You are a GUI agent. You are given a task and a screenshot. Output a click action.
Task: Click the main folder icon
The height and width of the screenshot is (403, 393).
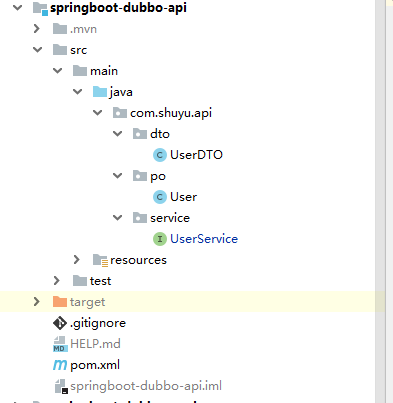pos(80,71)
